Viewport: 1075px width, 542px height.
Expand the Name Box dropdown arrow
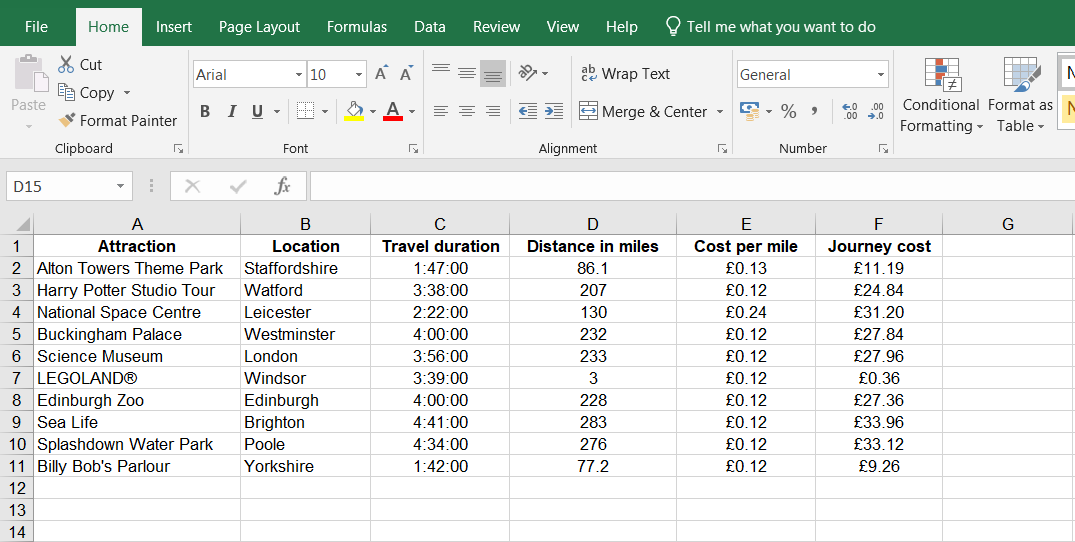[x=120, y=186]
